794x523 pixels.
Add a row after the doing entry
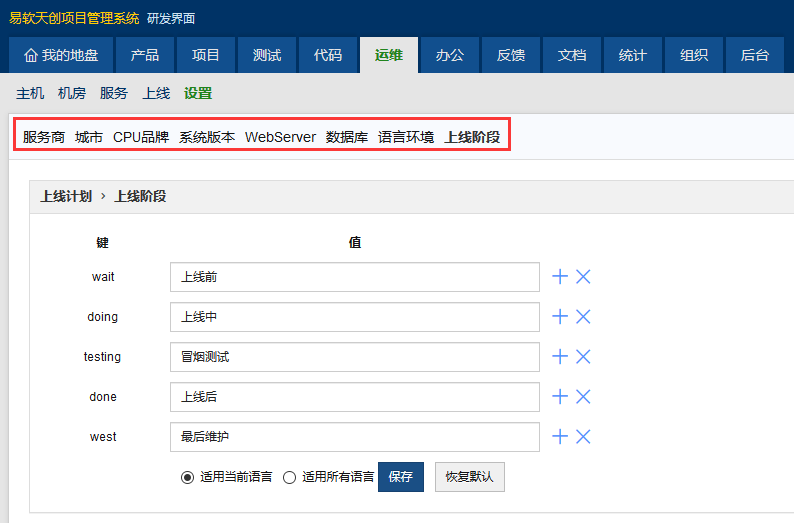(560, 316)
